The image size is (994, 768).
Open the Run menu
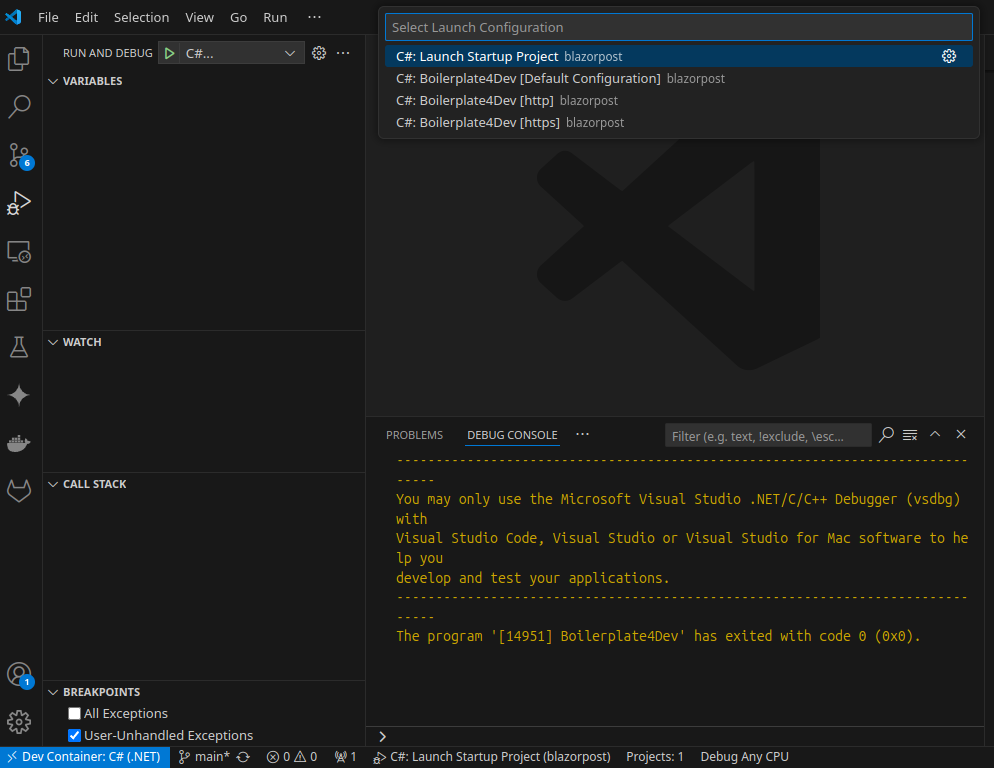click(x=275, y=17)
